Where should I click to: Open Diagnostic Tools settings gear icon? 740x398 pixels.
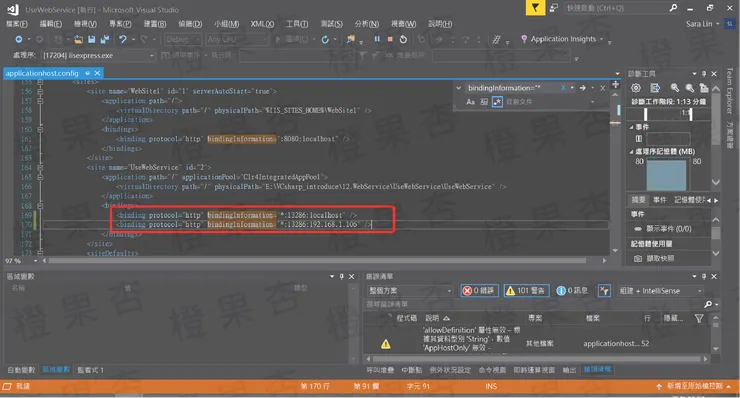(636, 88)
